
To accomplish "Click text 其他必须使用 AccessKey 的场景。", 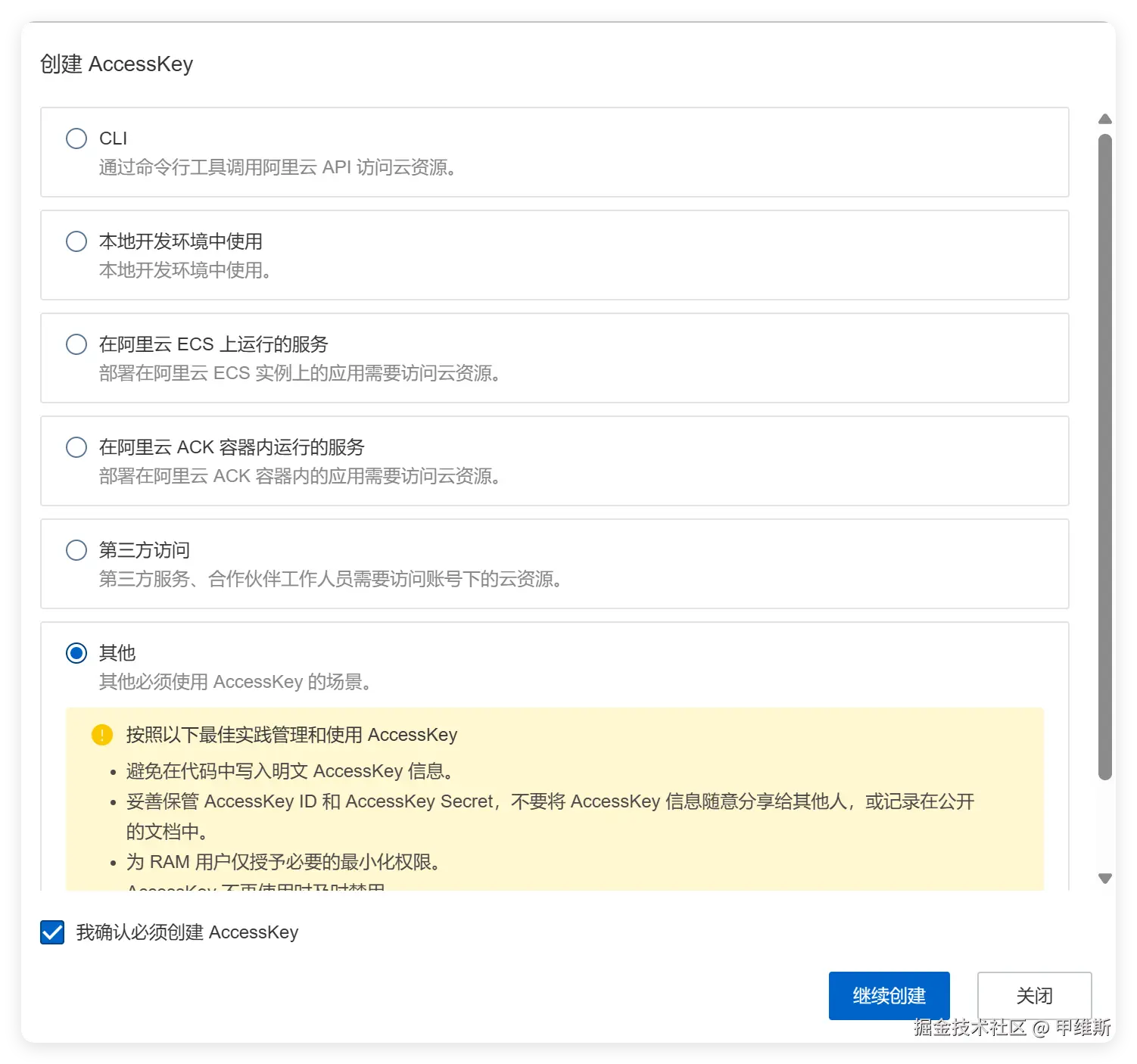I will click(x=235, y=682).
